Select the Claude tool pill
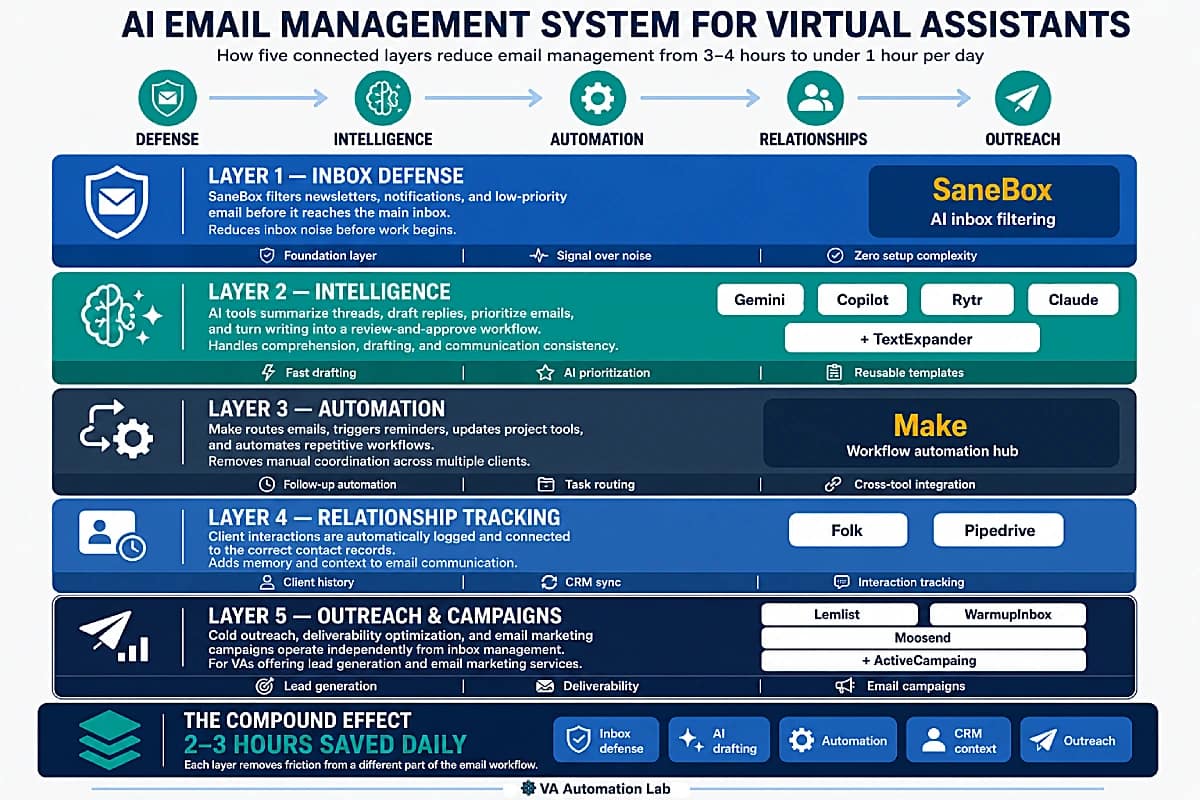 coord(1073,299)
